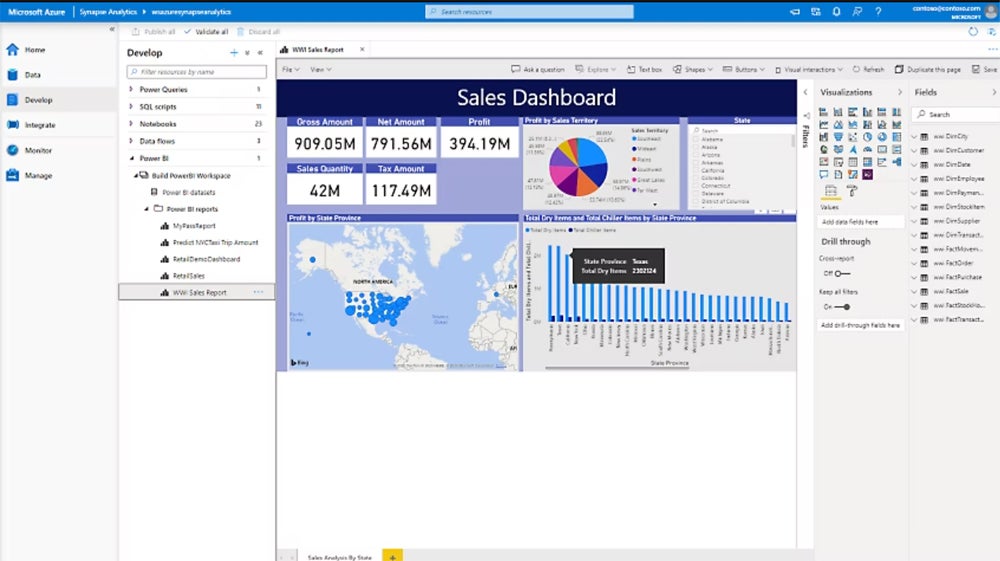Open the Shapes dropdown menu
Image resolution: width=1000 pixels, height=561 pixels.
coord(693,69)
